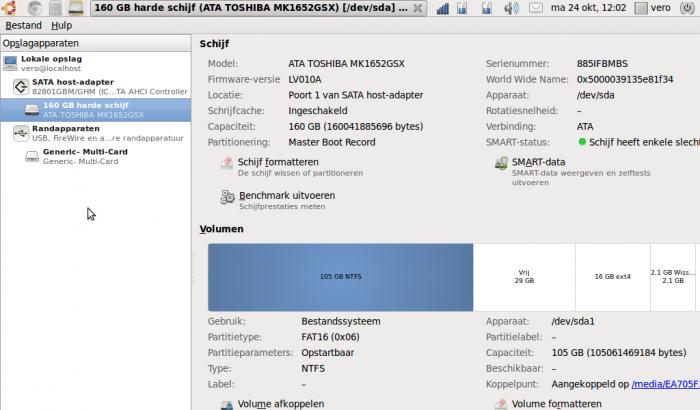
Task: Open the network signal strength indicator
Action: (442, 8)
